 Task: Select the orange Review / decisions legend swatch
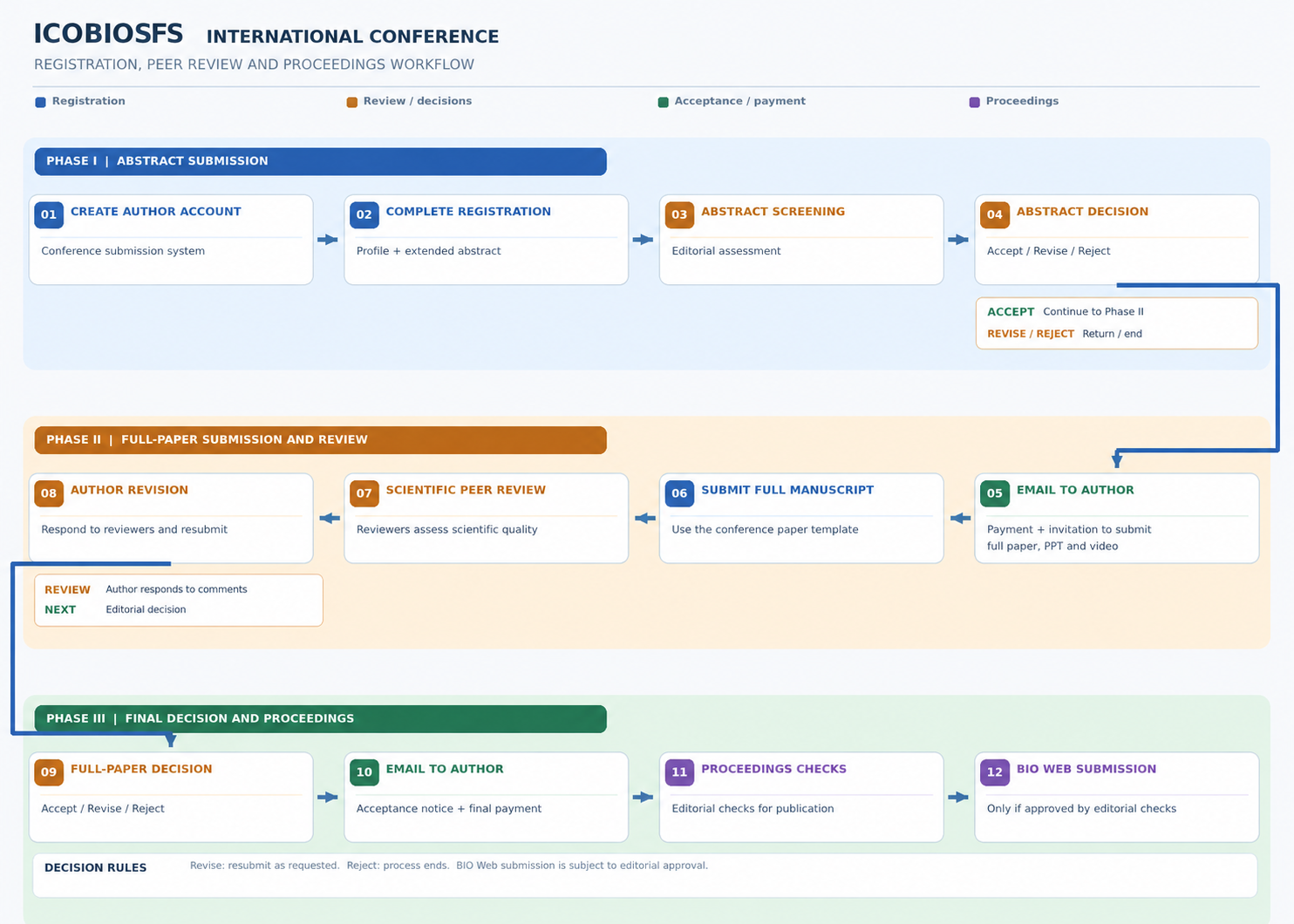click(x=352, y=102)
